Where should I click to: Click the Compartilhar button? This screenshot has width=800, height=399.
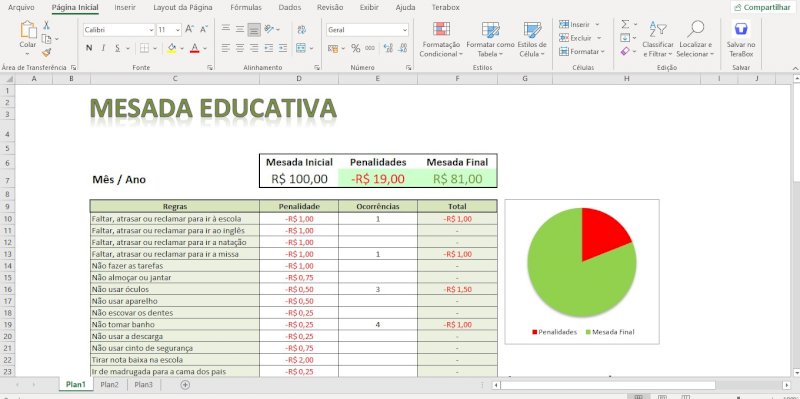tap(762, 8)
